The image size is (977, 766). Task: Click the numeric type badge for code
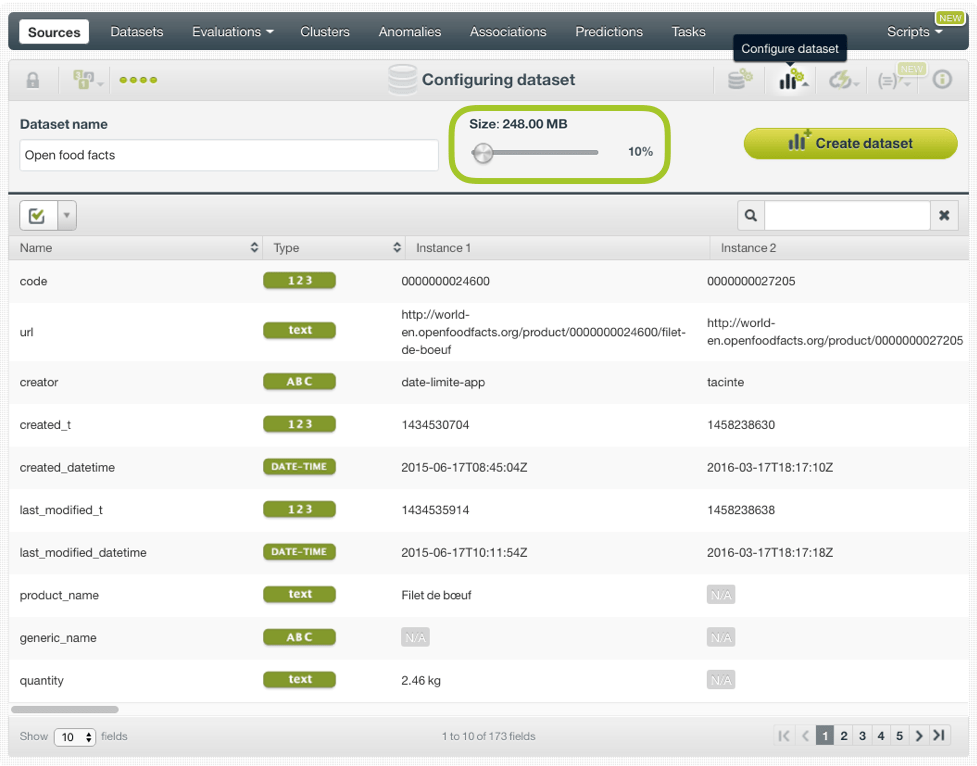click(300, 280)
